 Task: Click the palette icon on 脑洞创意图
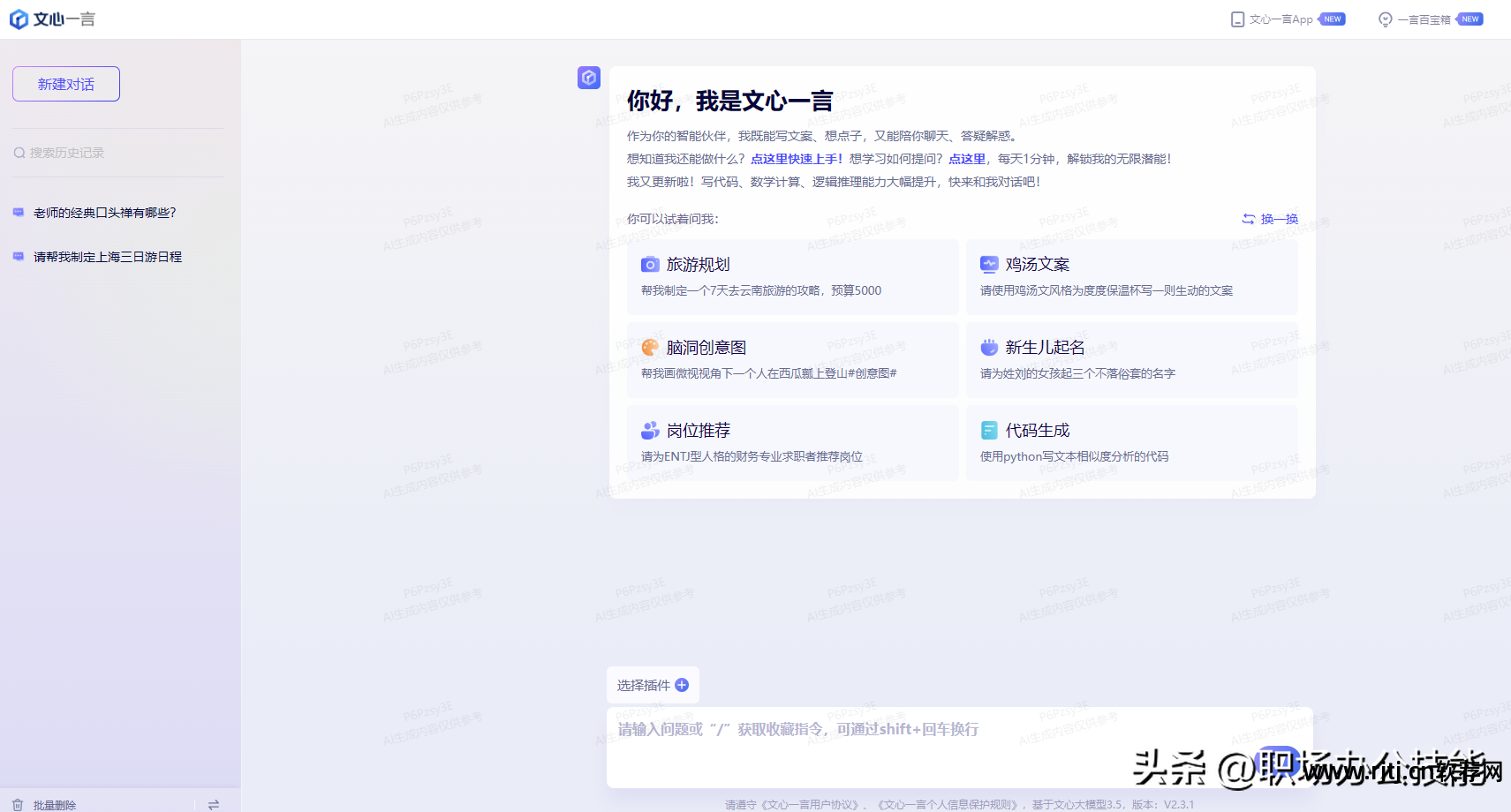(x=650, y=348)
